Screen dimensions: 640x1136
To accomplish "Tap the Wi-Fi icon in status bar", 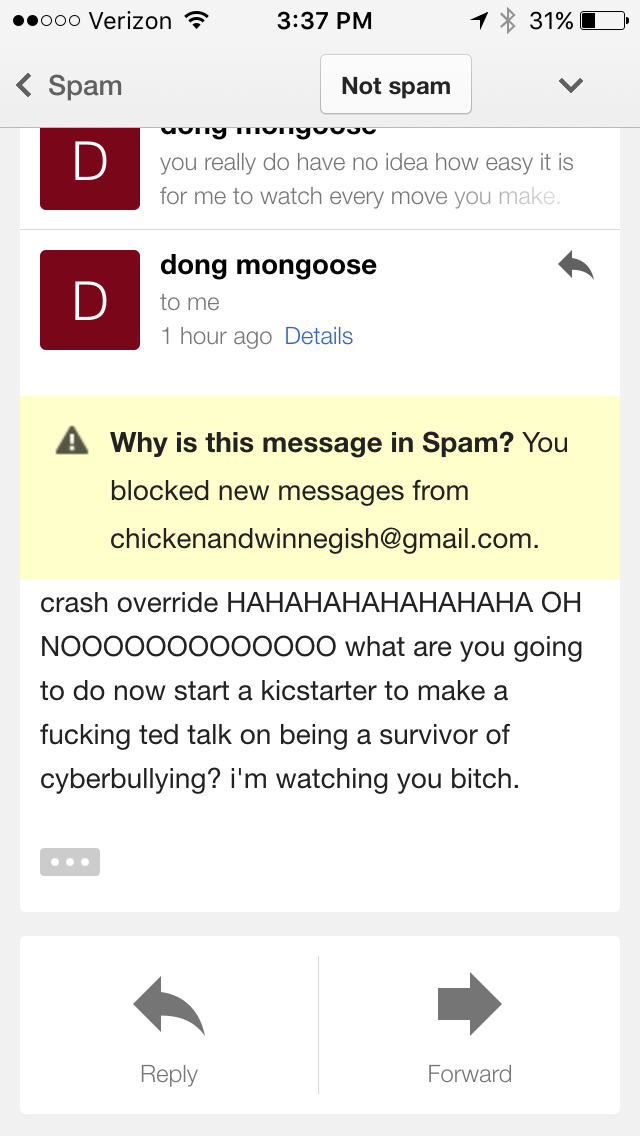I will (x=194, y=21).
